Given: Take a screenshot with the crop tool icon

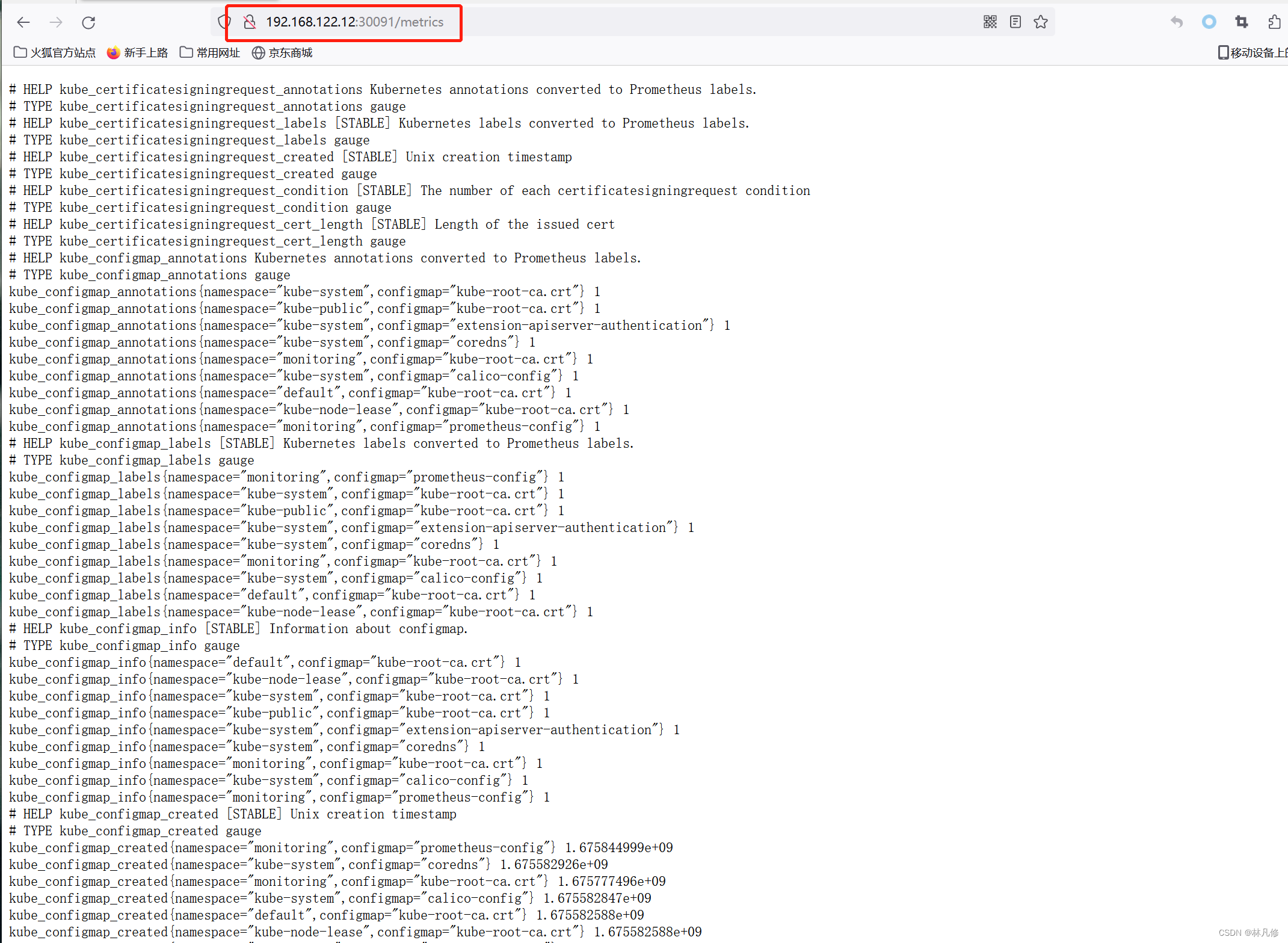Looking at the screenshot, I should [x=1241, y=22].
